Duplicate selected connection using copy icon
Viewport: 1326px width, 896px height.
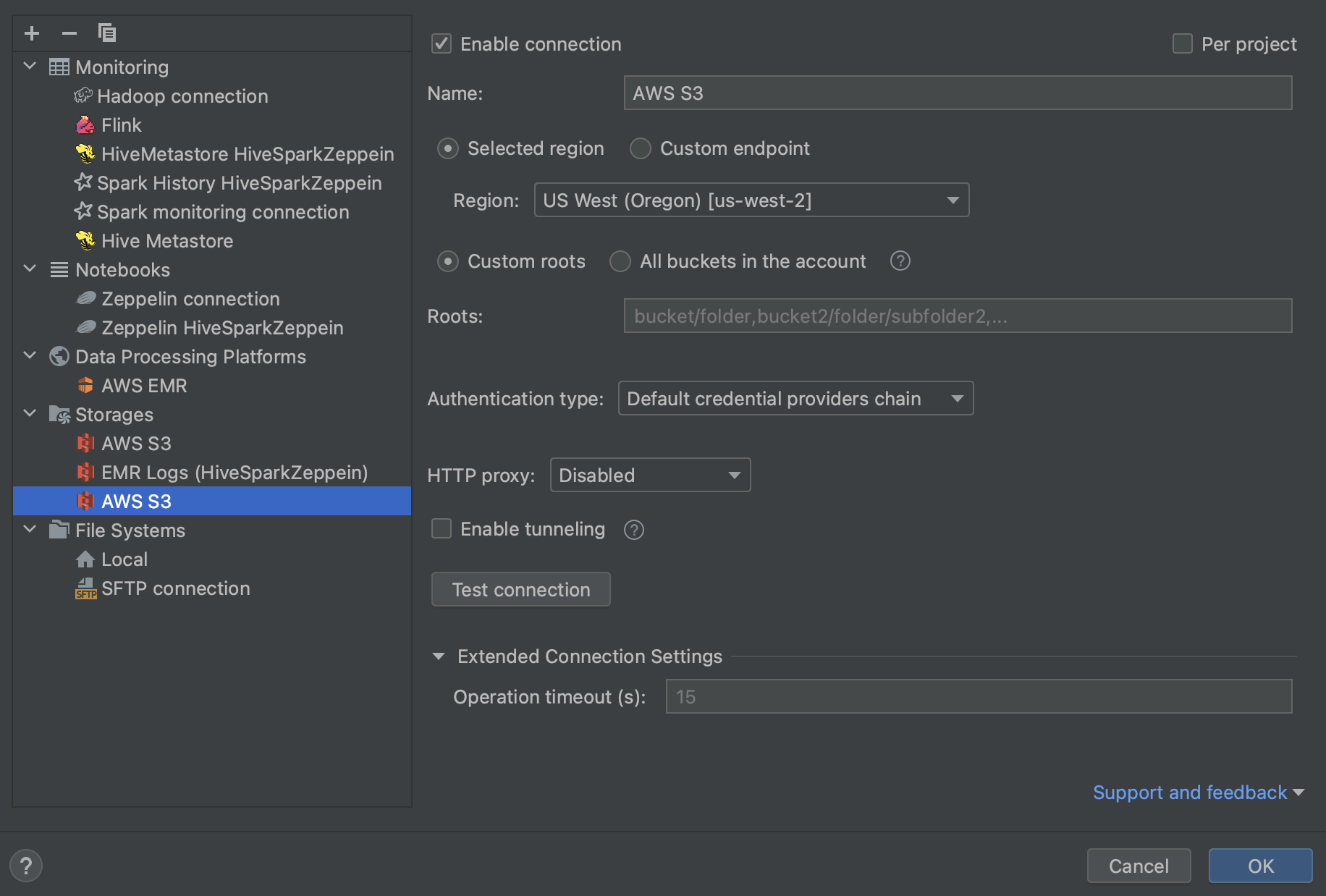[x=106, y=33]
